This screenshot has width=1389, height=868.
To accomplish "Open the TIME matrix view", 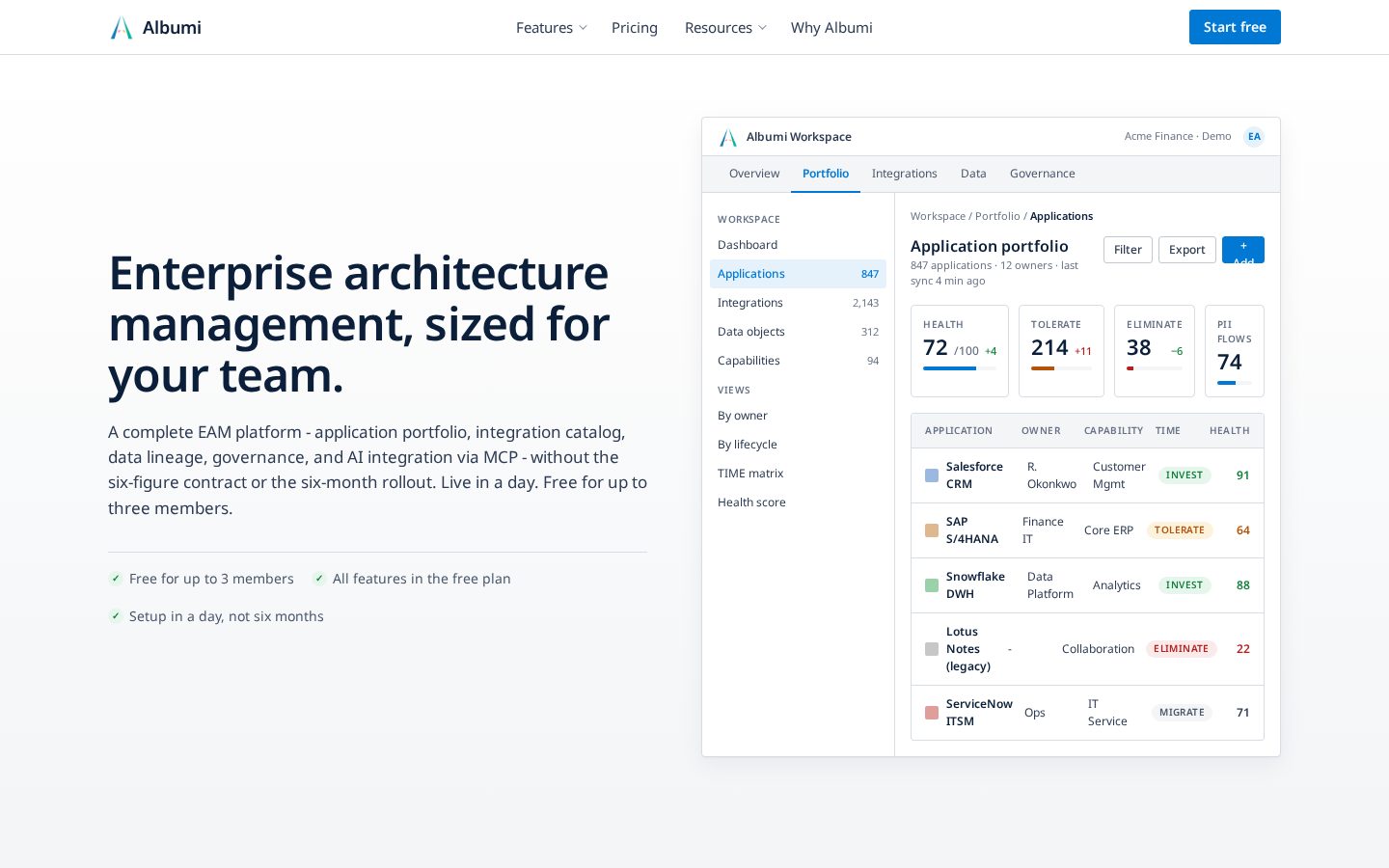I will click(x=798, y=474).
